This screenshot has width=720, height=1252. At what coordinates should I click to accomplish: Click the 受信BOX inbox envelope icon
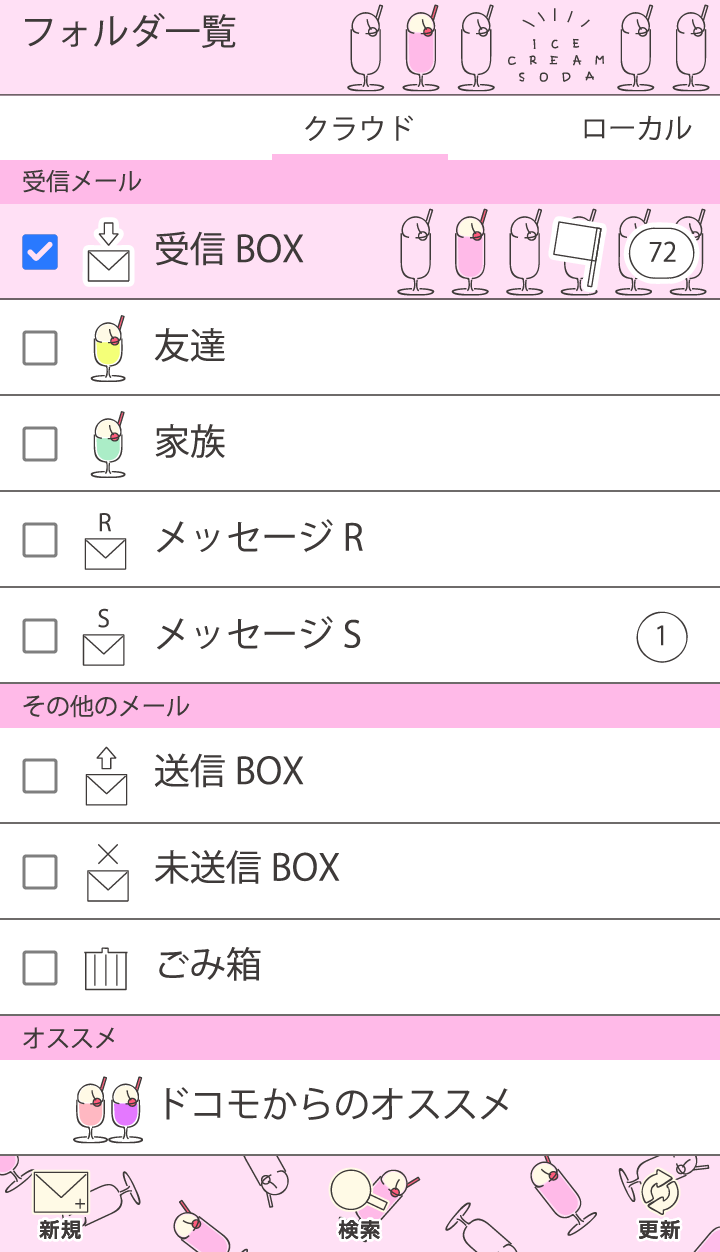108,252
